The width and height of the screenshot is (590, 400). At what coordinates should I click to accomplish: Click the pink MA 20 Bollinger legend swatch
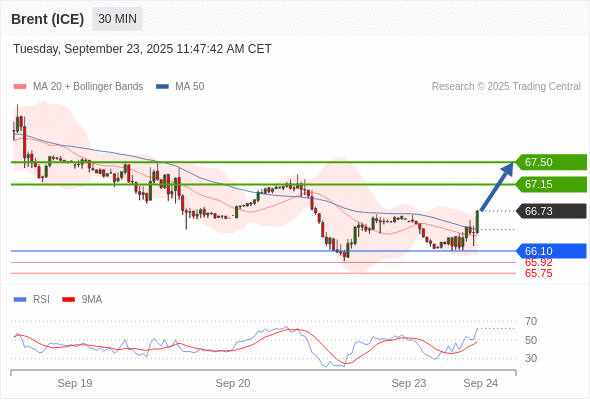pyautogui.click(x=20, y=87)
